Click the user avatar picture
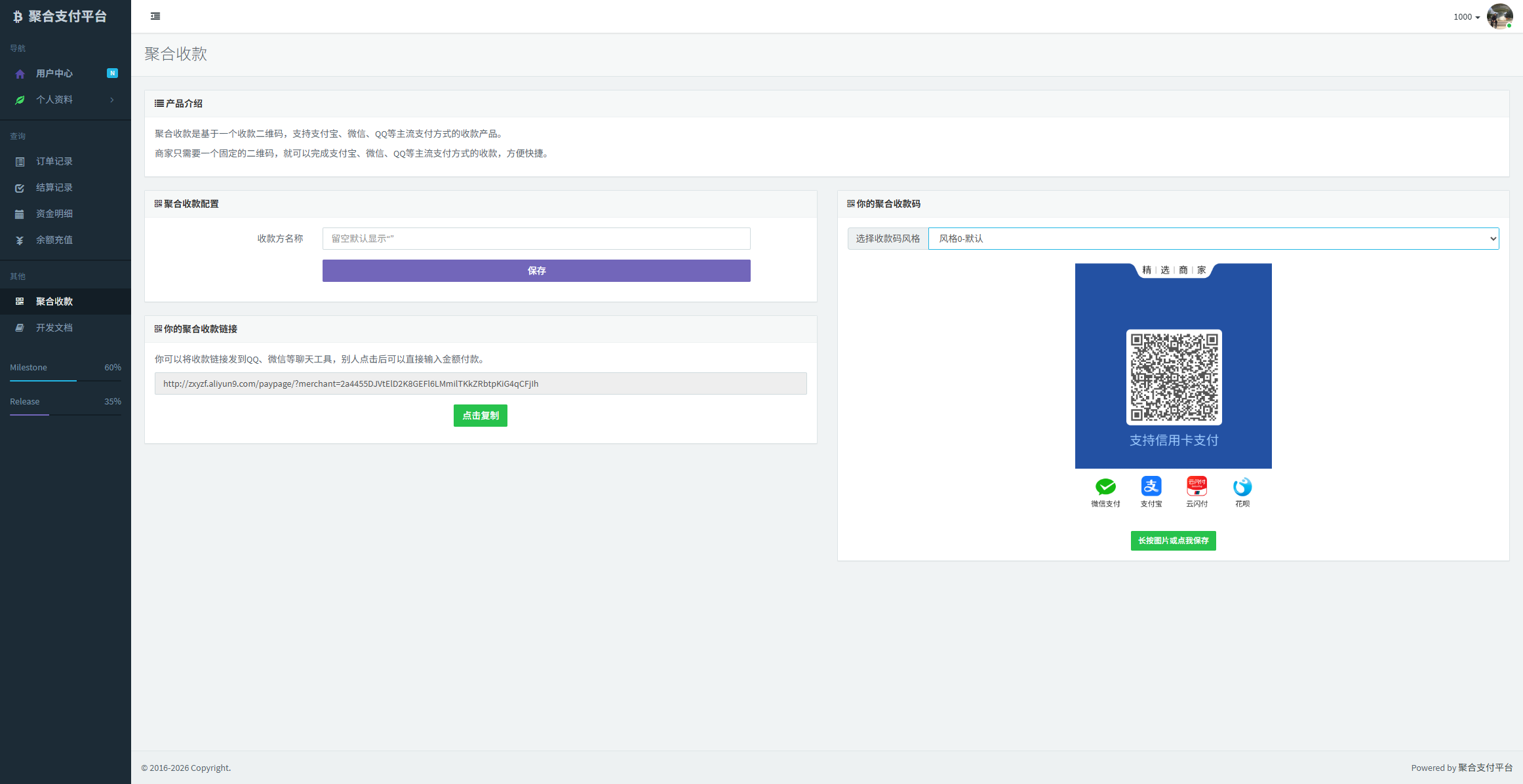The width and height of the screenshot is (1523, 784). [1499, 16]
